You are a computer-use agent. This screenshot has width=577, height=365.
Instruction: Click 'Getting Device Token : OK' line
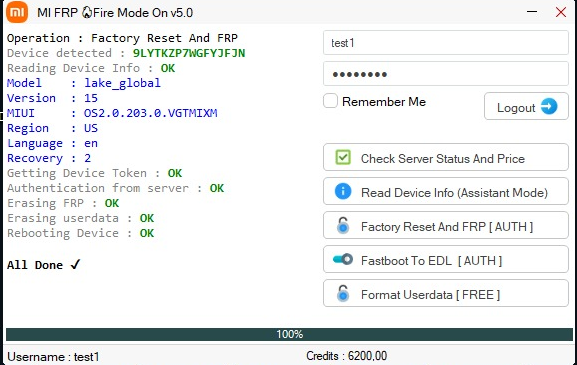94,173
